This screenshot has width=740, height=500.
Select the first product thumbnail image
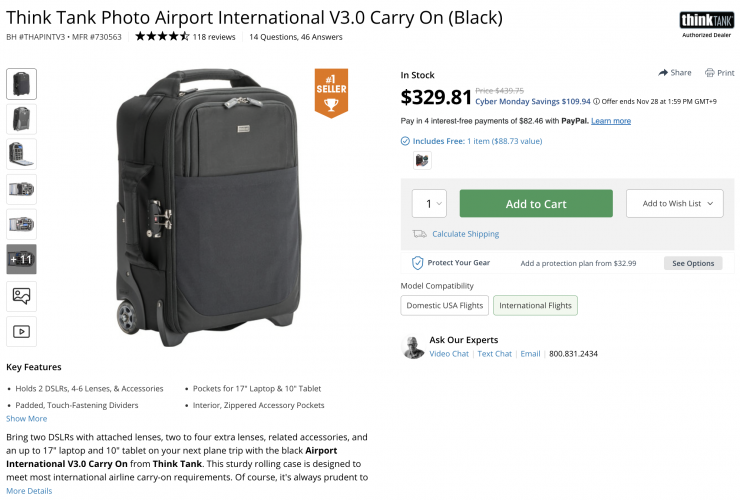pyautogui.click(x=21, y=84)
